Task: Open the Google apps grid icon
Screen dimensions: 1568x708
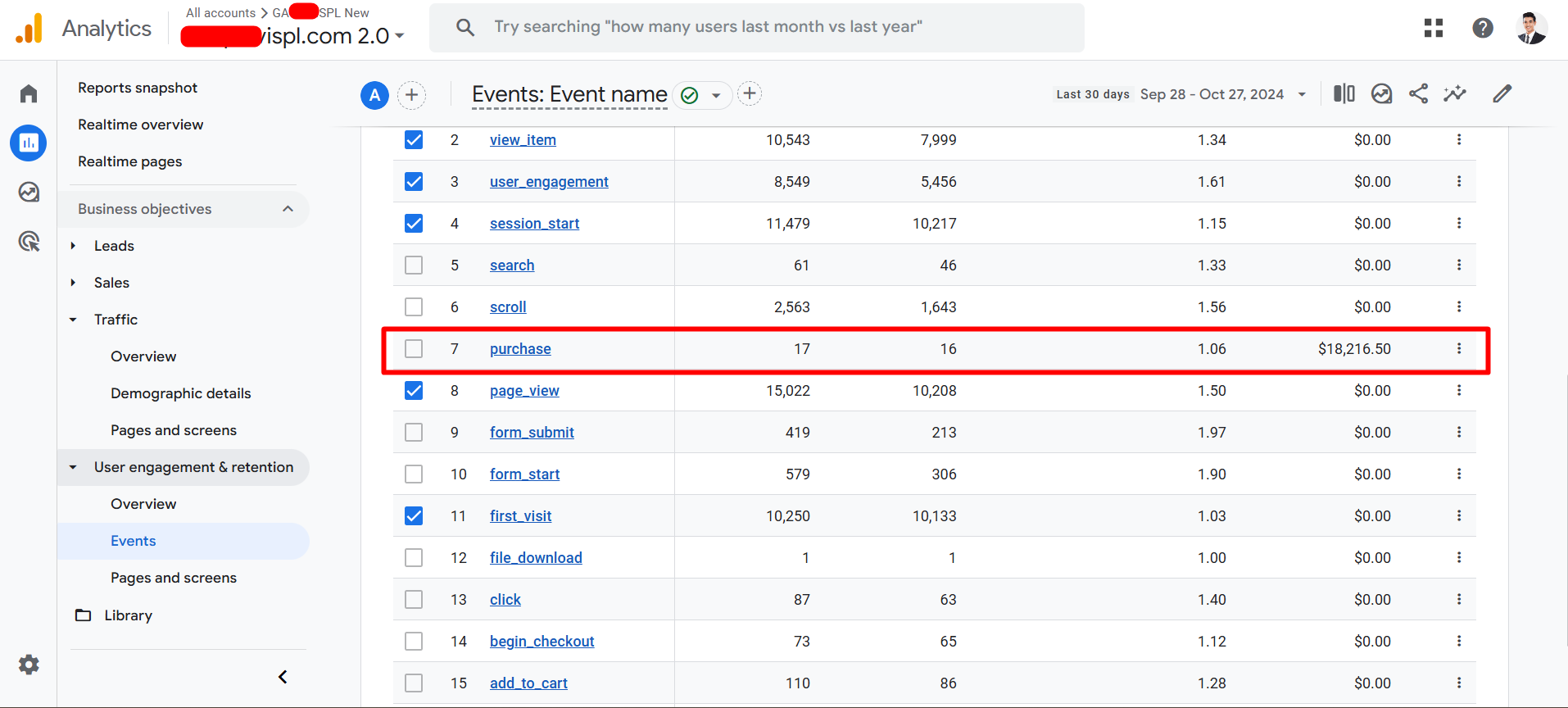Action: pyautogui.click(x=1434, y=28)
